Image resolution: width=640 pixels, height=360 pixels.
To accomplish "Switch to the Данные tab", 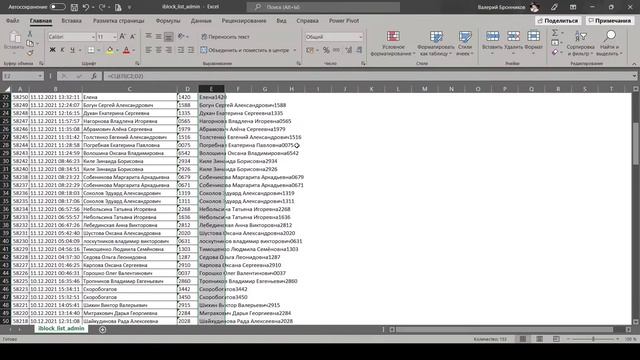I will (x=201, y=20).
